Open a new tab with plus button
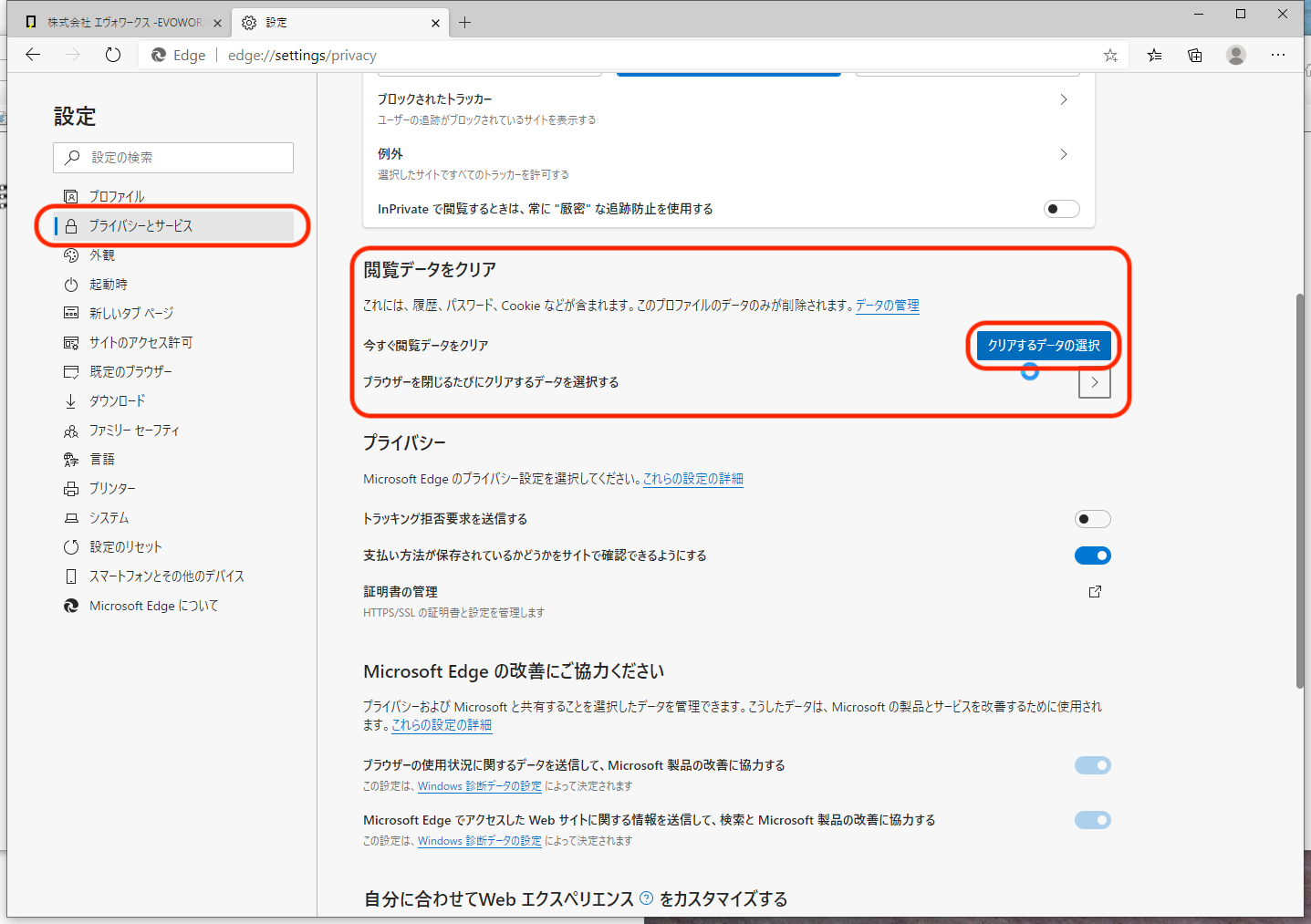This screenshot has width=1311, height=924. 465,23
